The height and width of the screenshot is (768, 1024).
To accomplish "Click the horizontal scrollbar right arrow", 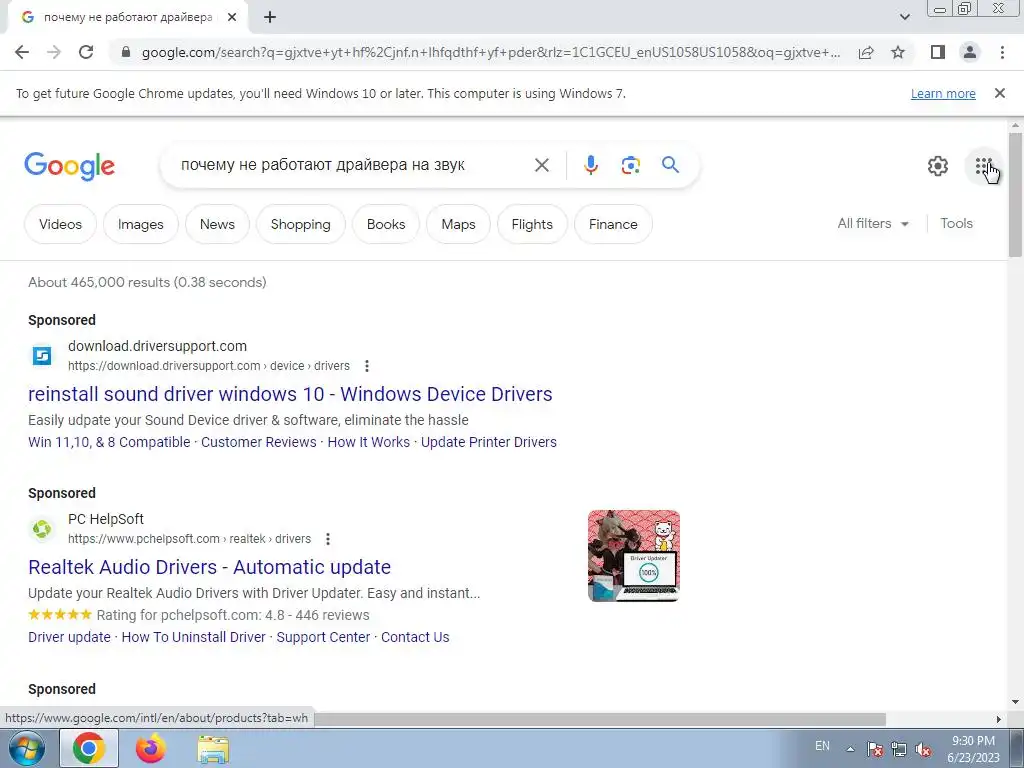I will click(999, 719).
